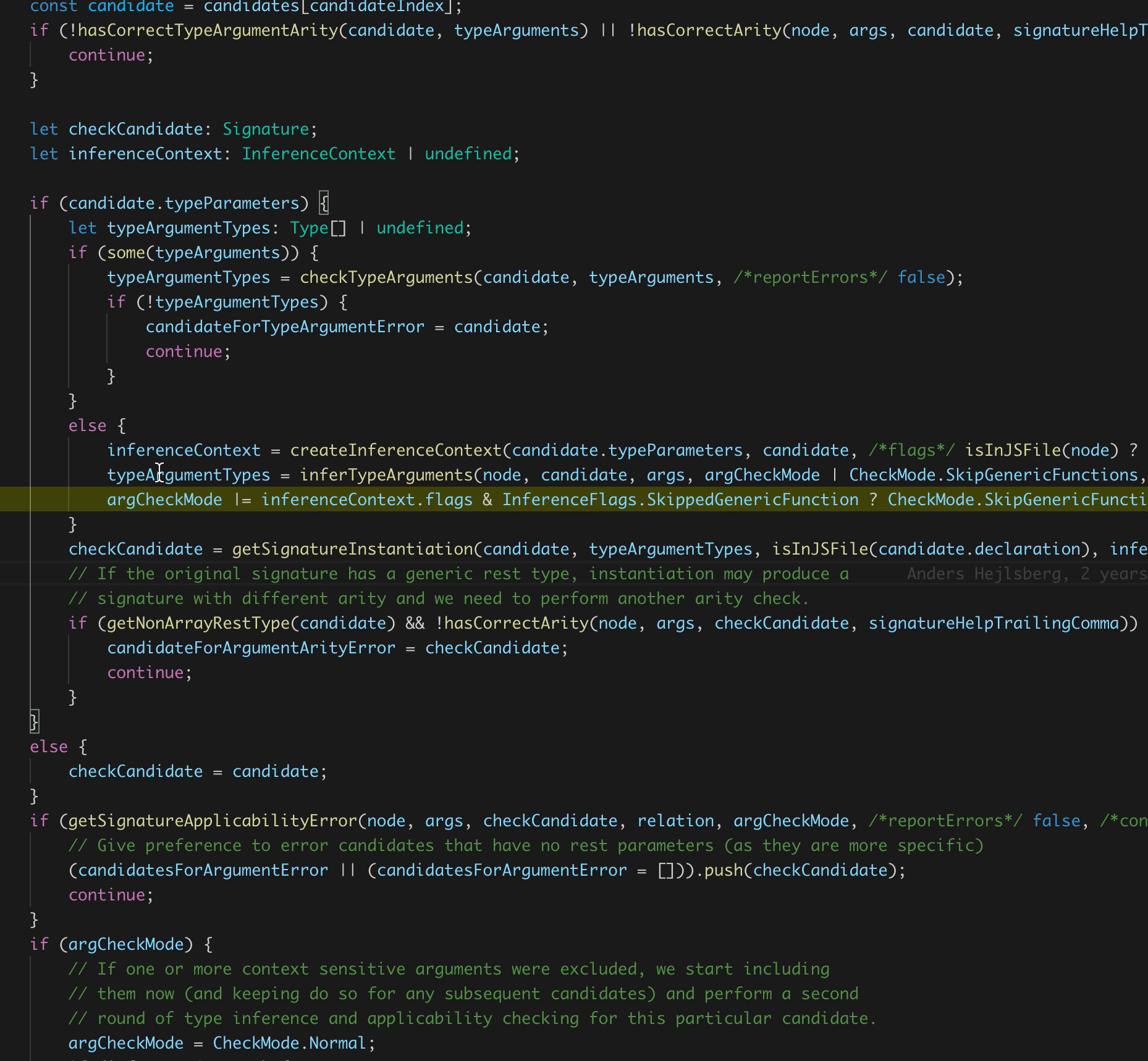Screen dimensions: 1148x1061
Task: Click the highlighted 'argCheckMode |=' identifier
Action: click(x=179, y=500)
